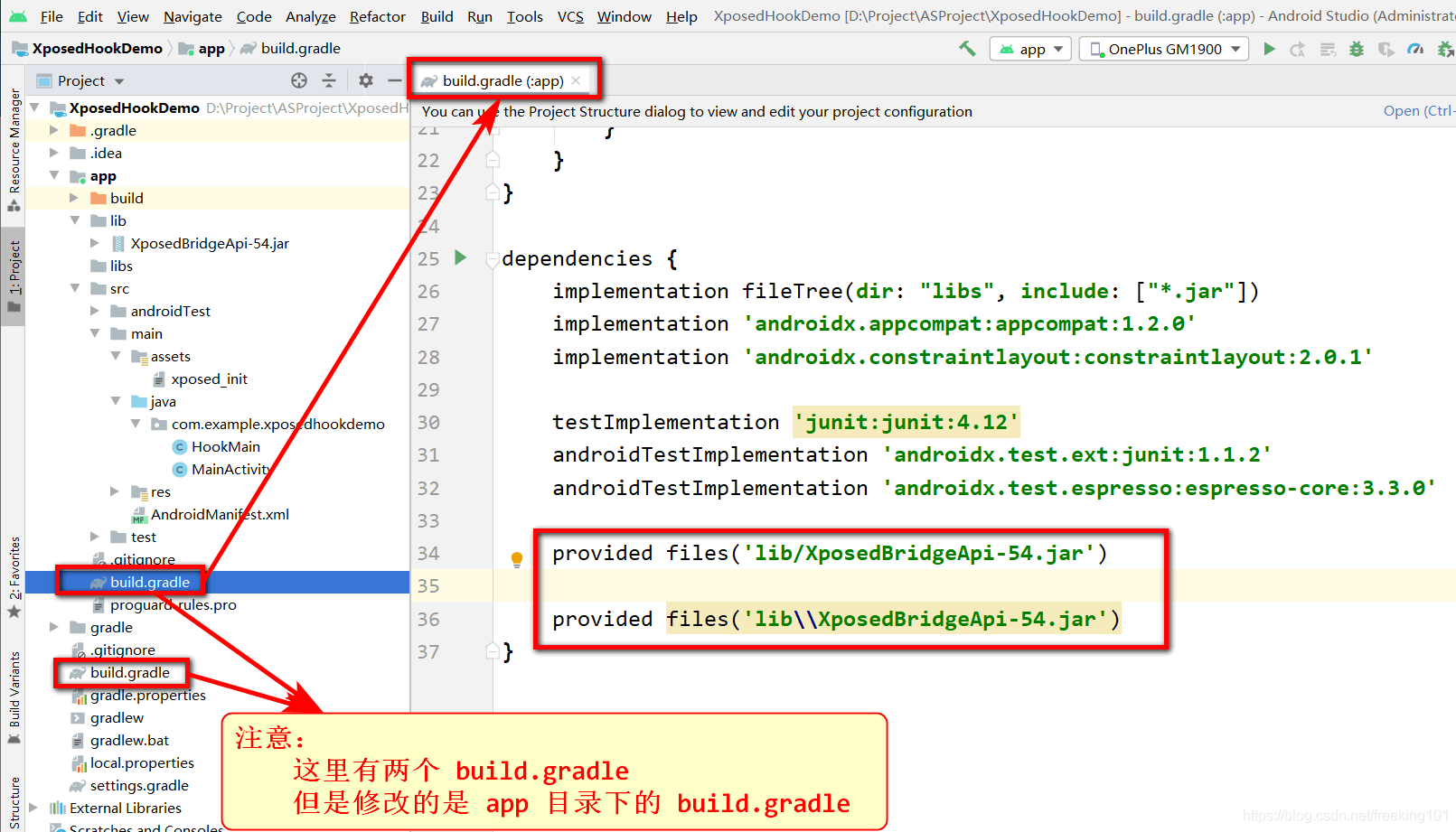Open the Build menu

(x=437, y=16)
